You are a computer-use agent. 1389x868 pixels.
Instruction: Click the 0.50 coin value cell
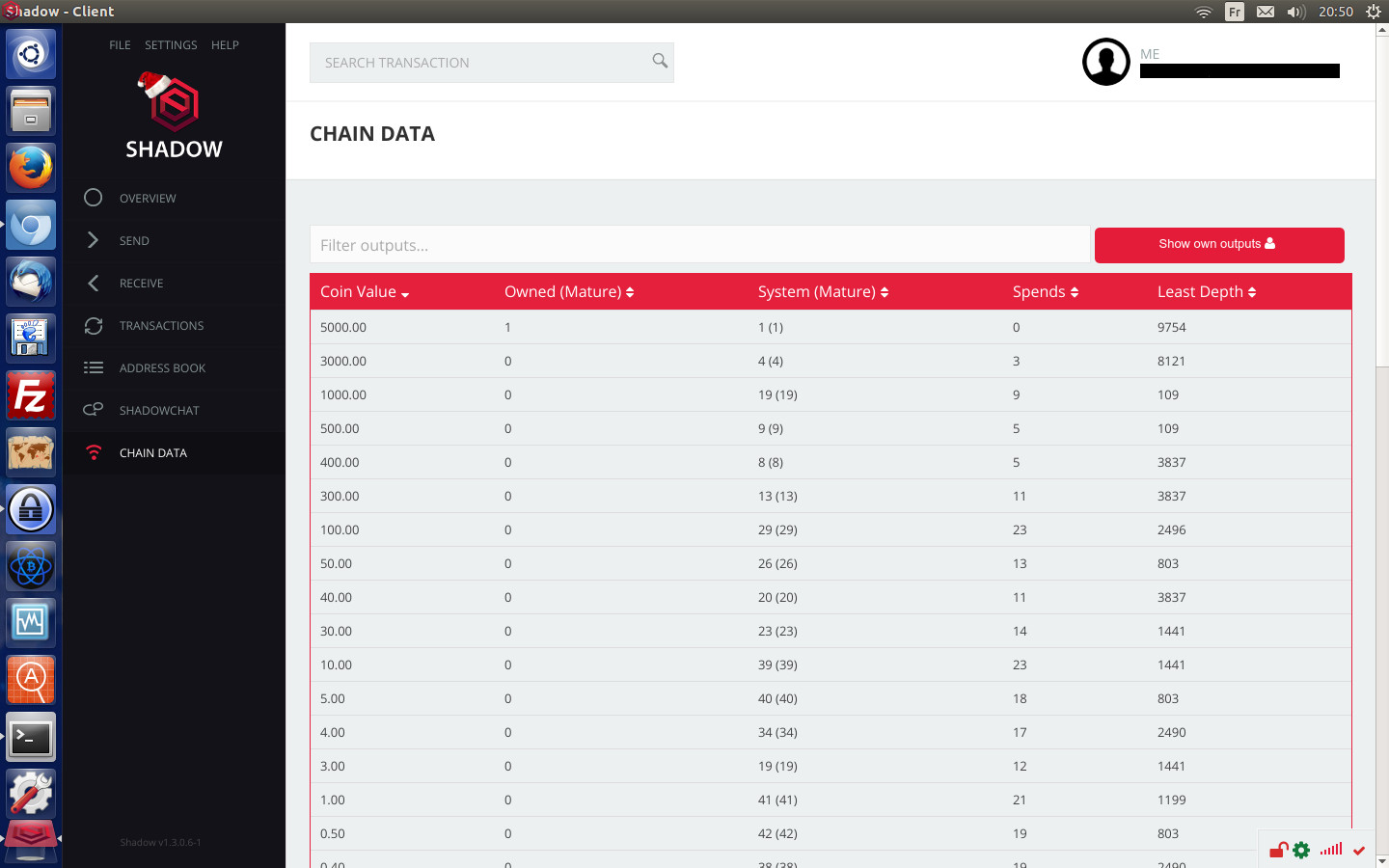333,833
